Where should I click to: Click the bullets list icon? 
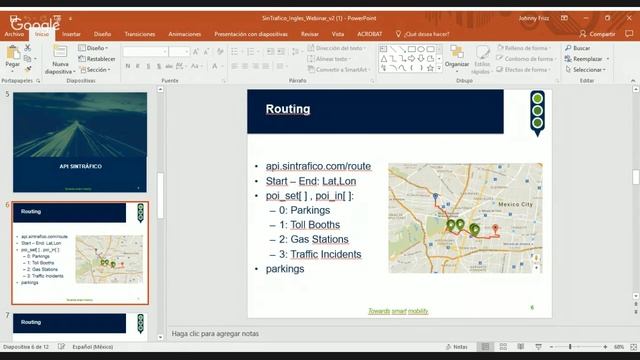234,51
